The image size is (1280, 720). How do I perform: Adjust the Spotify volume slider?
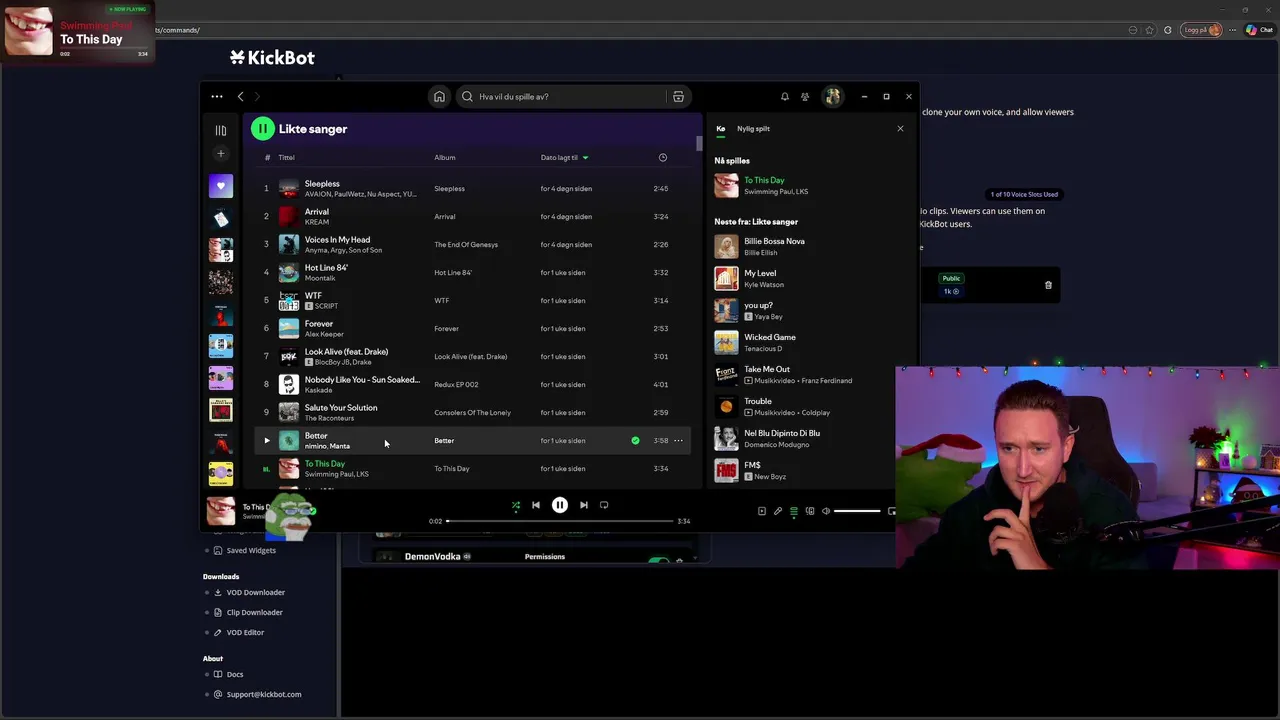click(857, 511)
